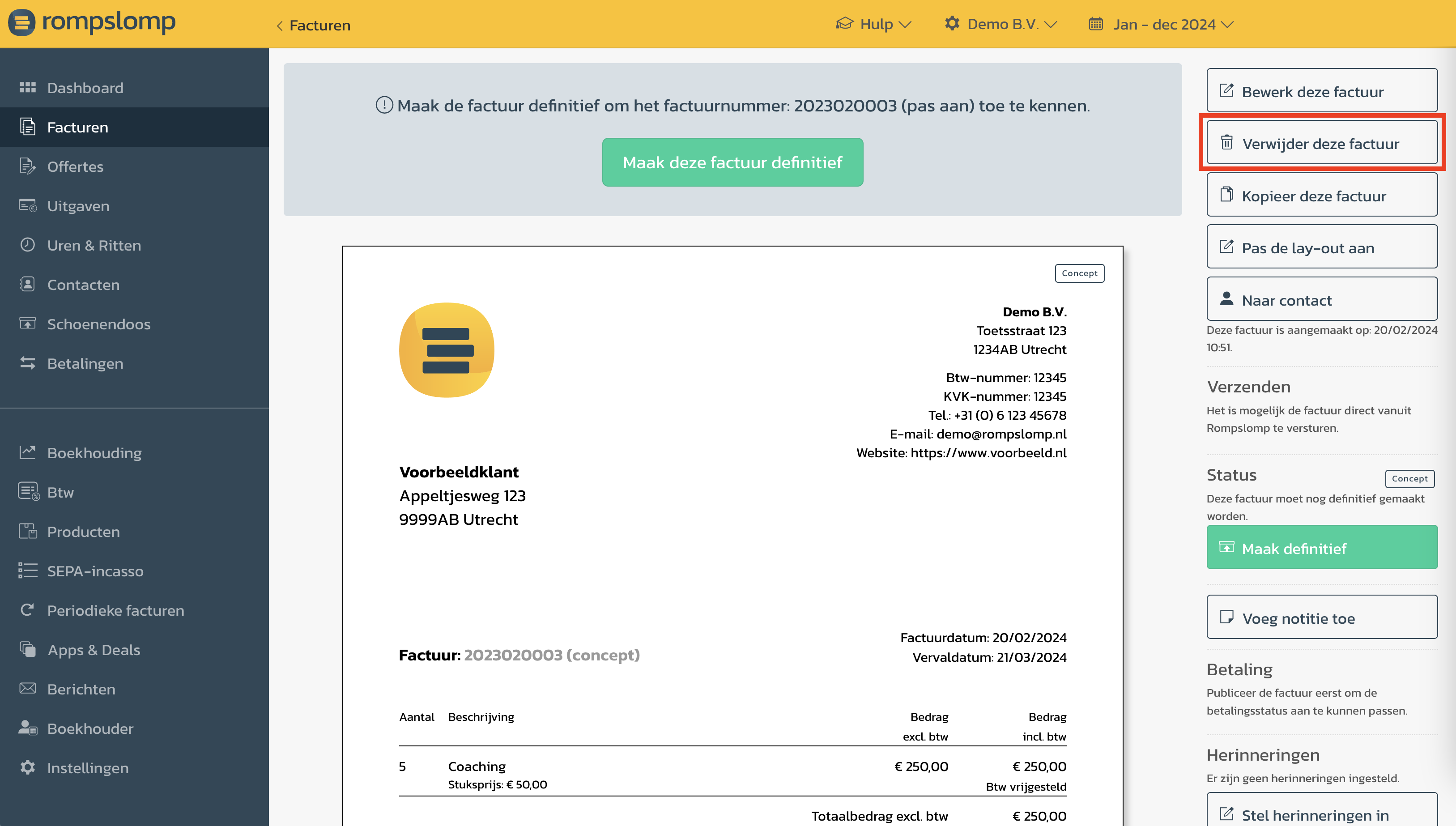This screenshot has height=826, width=1456.
Task: Go back to Facturen via chevron
Action: (x=280, y=26)
